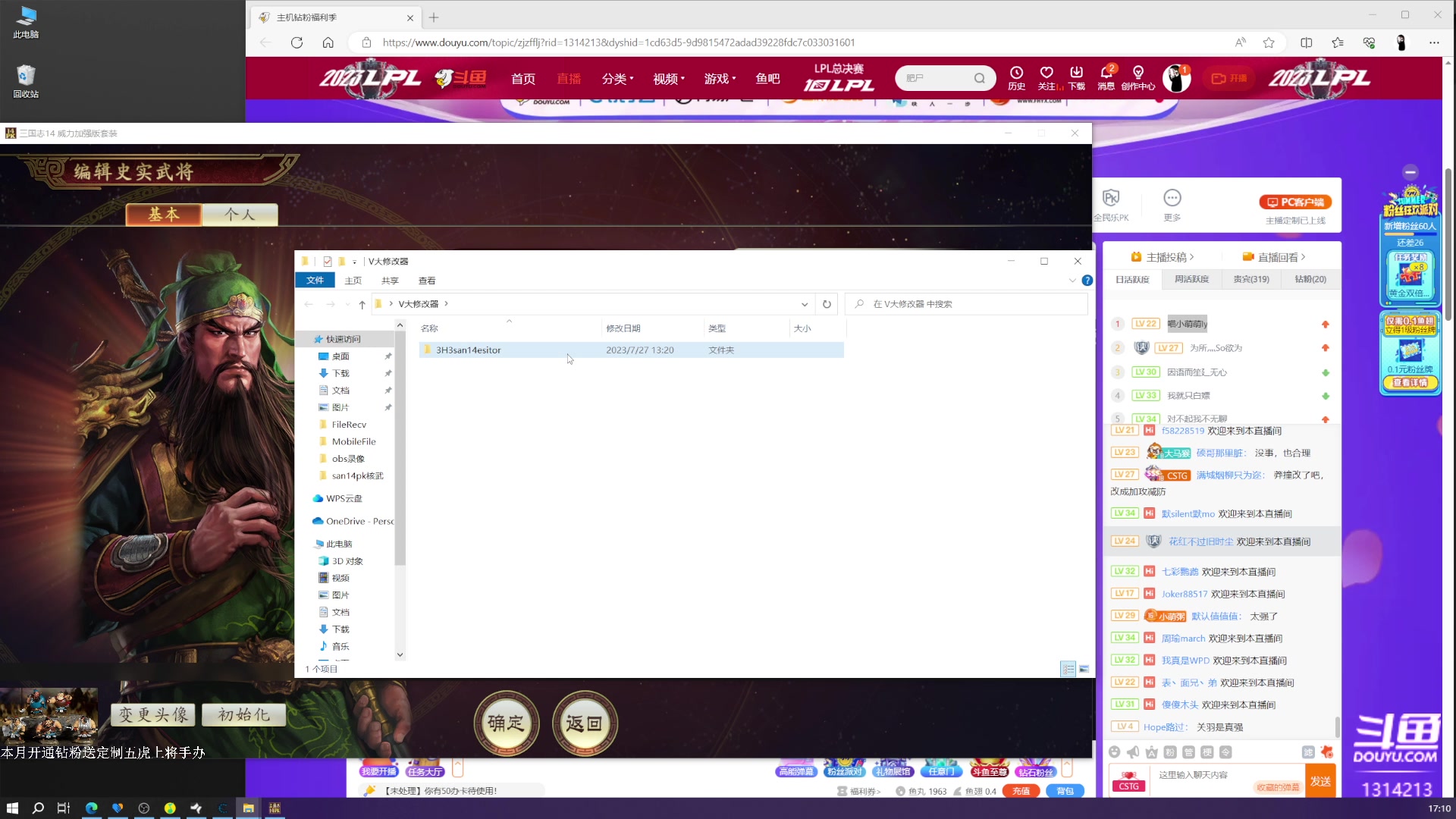This screenshot has height=819, width=1456.
Task: Go to browser home page
Action: [x=328, y=42]
